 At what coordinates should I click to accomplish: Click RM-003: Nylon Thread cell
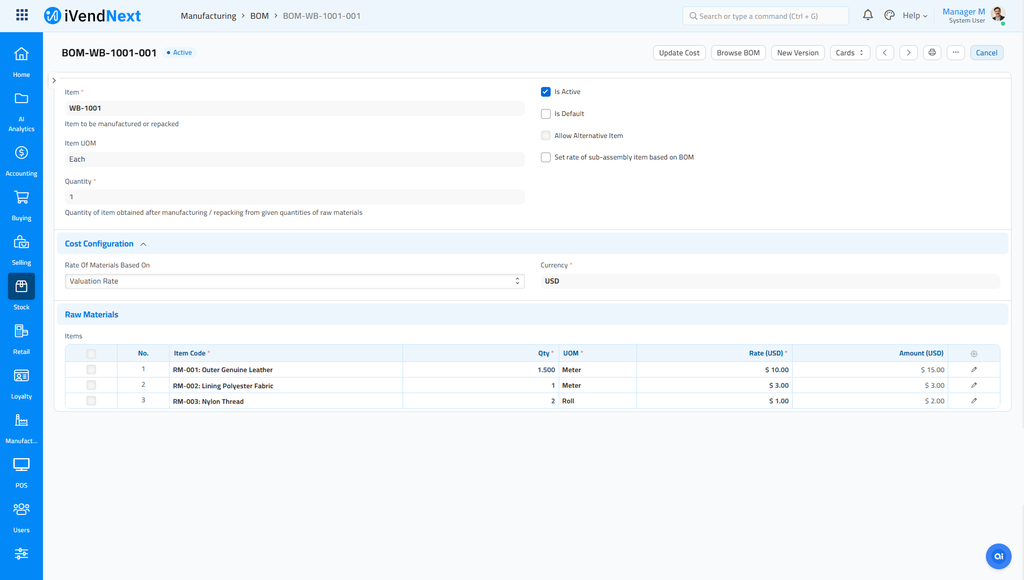pyautogui.click(x=285, y=401)
